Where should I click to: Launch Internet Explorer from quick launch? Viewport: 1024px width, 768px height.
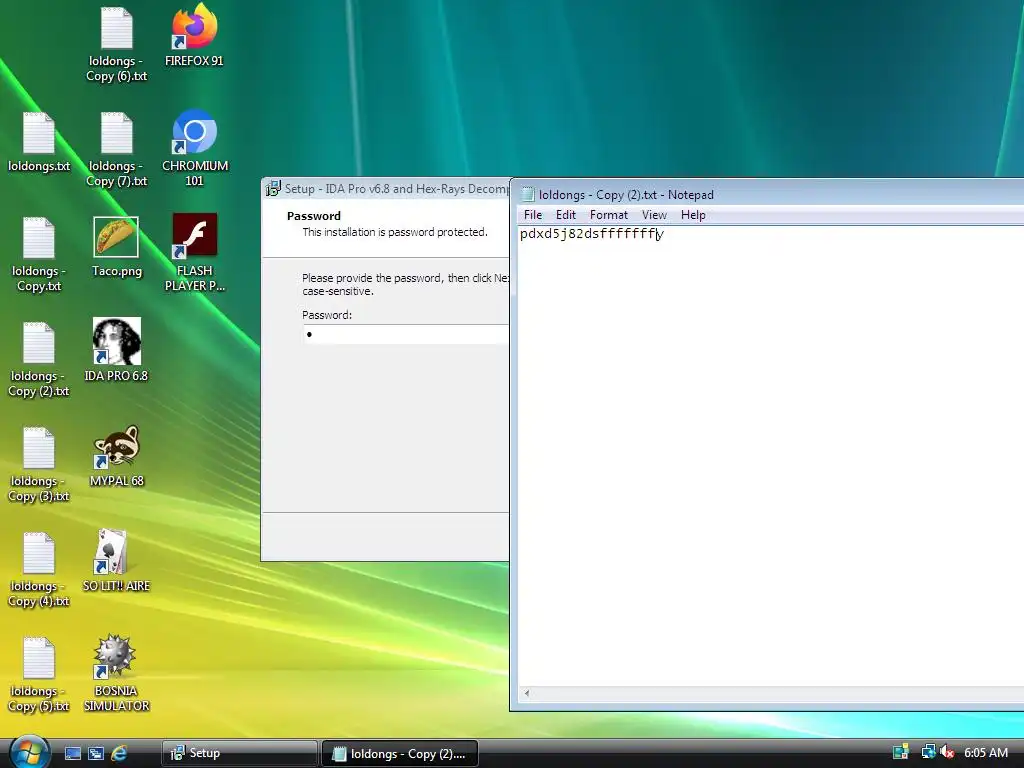[119, 753]
